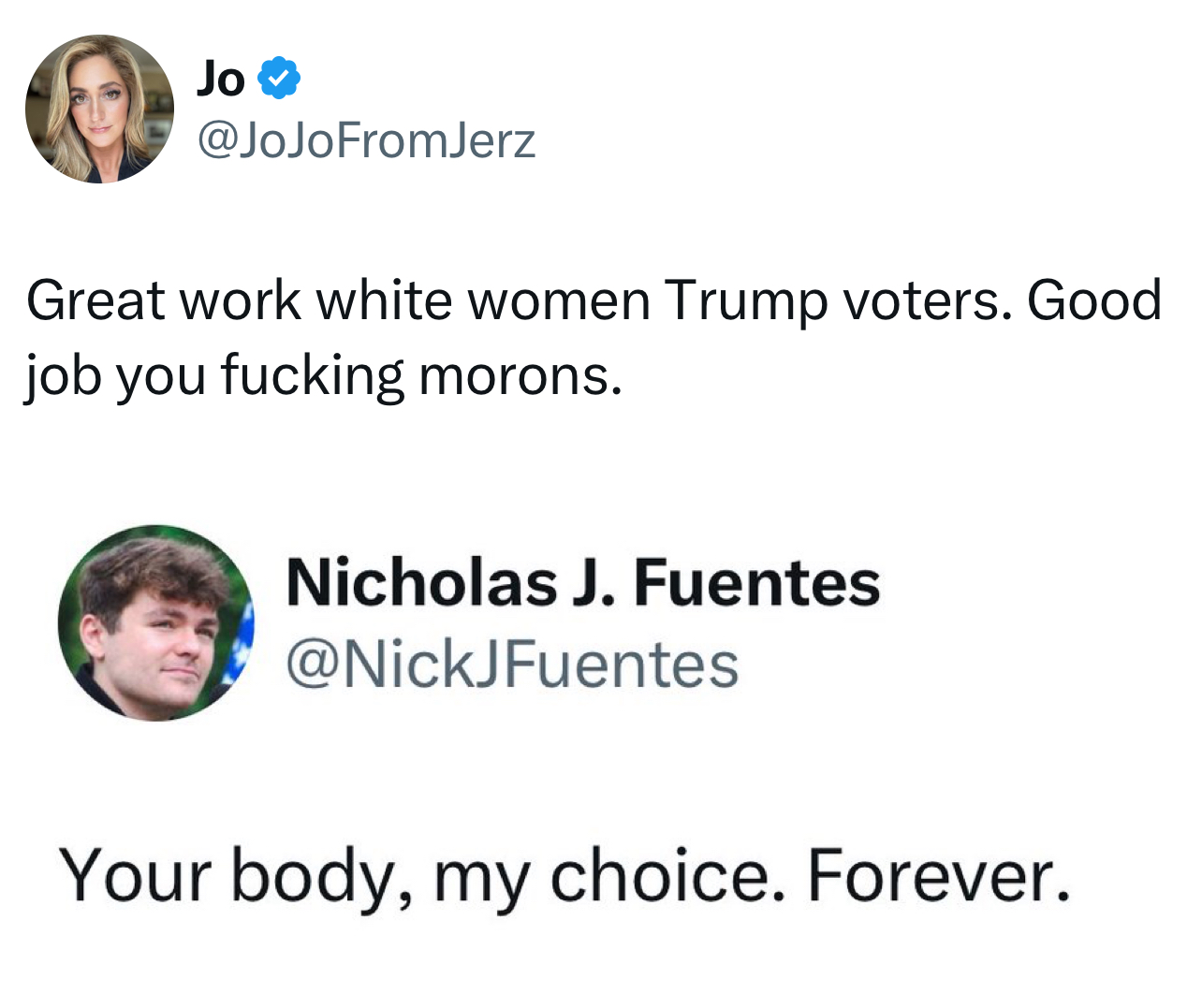Image resolution: width=1202 pixels, height=1008 pixels.
Task: Click the quoted Nicholas J. Fuentes avatar
Action: [155, 623]
